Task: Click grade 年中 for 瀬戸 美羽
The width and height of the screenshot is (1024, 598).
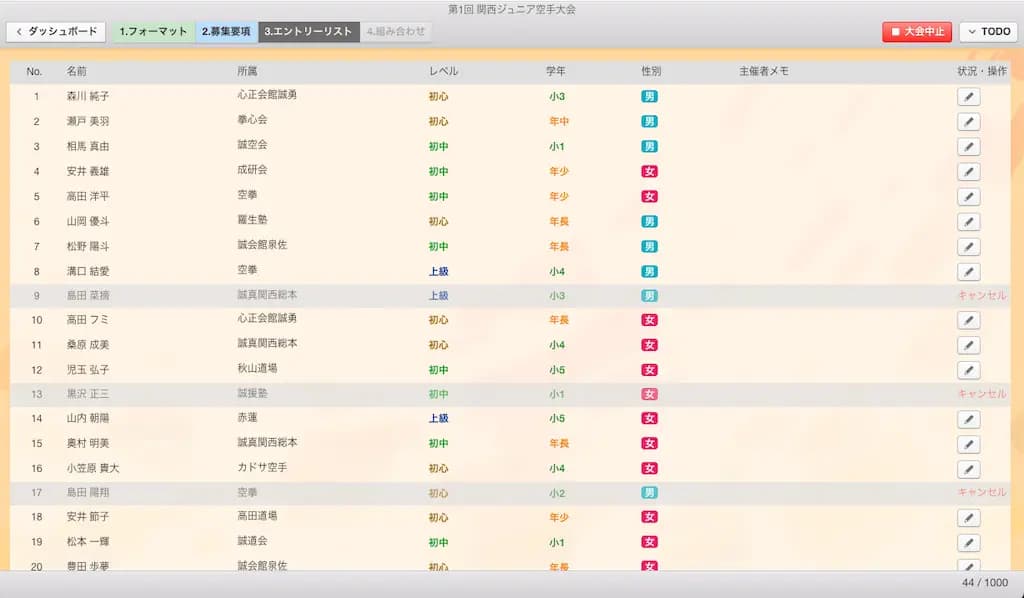Action: click(x=559, y=121)
